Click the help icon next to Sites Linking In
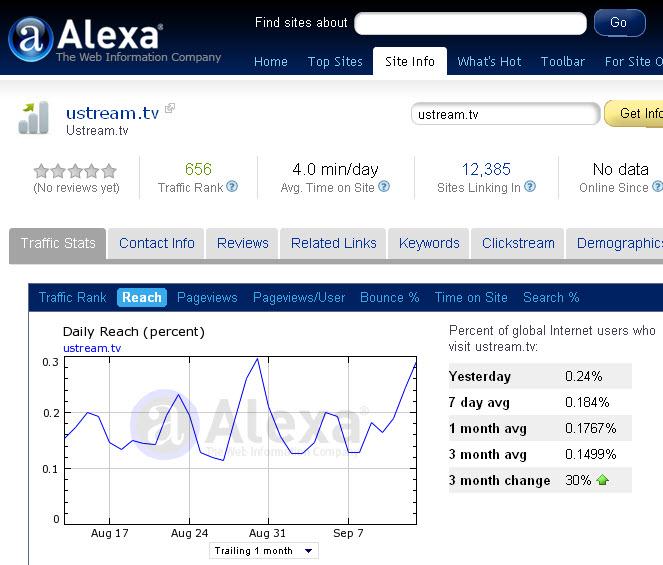The height and width of the screenshot is (565, 663). pos(530,187)
